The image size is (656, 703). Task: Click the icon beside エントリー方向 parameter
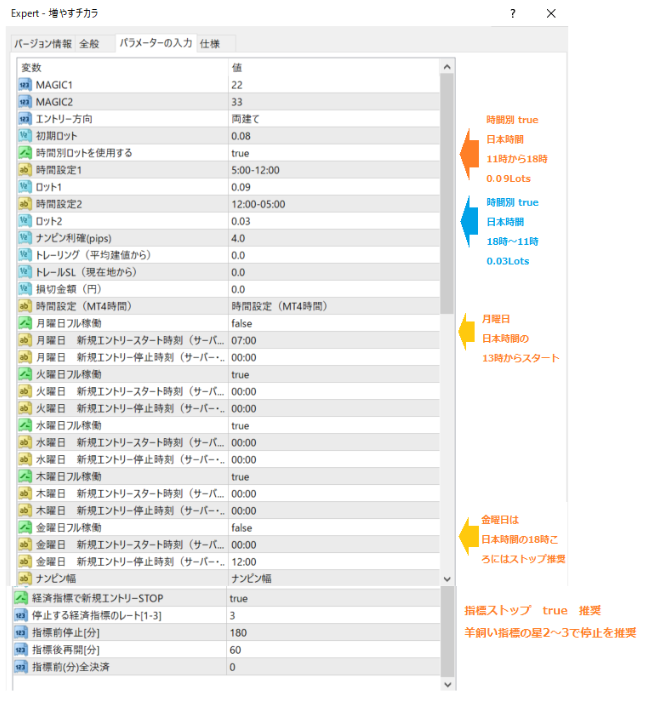pyautogui.click(x=25, y=119)
